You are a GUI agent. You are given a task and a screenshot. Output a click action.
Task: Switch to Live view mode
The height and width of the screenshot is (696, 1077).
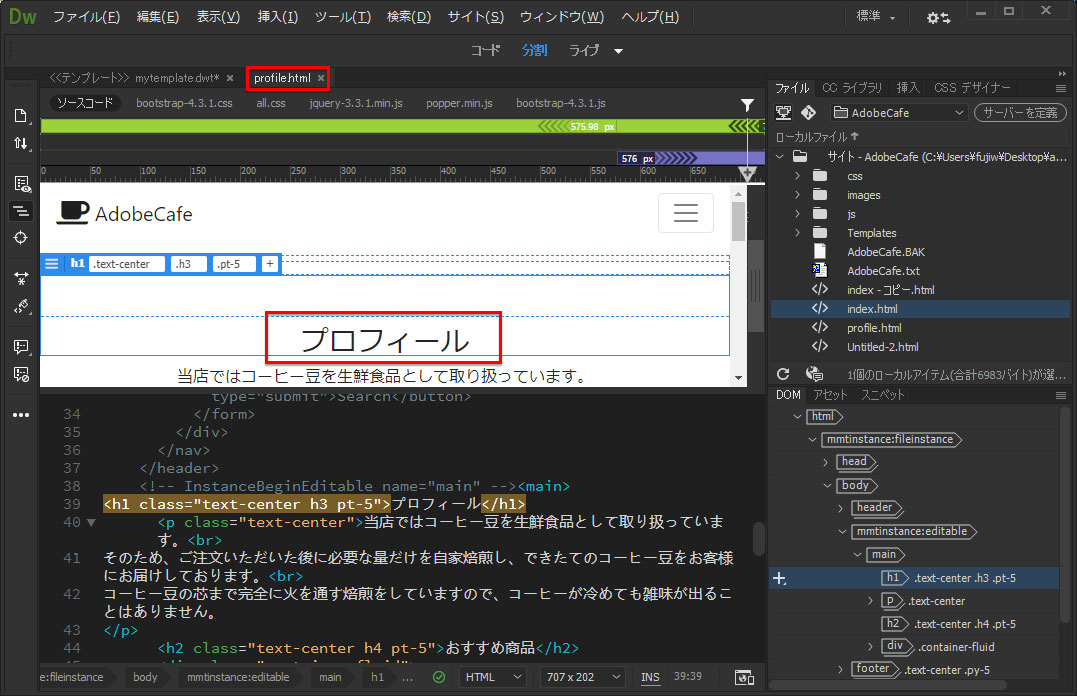tap(584, 50)
